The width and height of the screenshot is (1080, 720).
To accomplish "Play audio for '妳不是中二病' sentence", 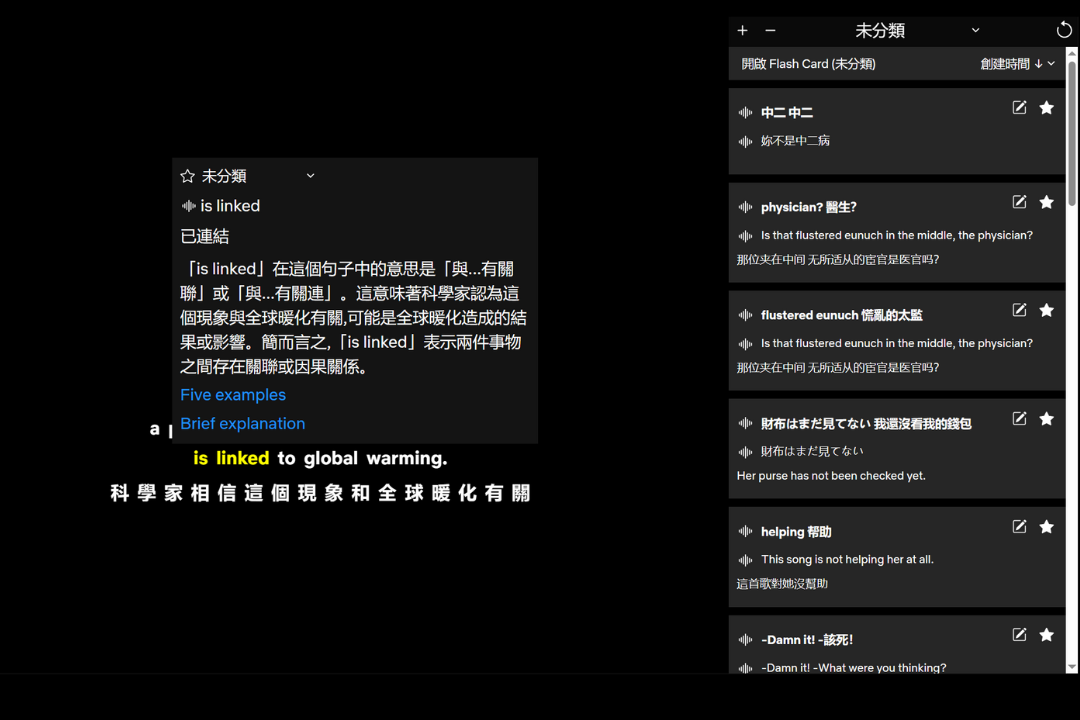I will pyautogui.click(x=745, y=141).
